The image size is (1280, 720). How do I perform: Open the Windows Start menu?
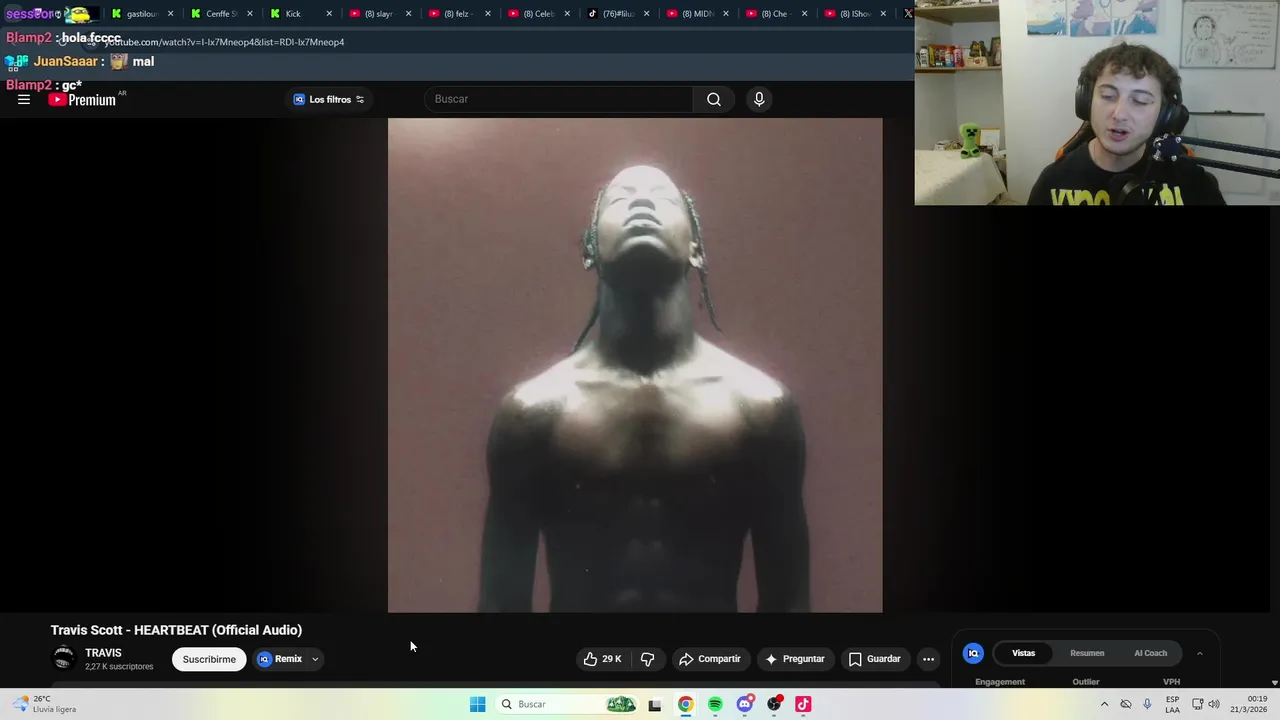pyautogui.click(x=478, y=704)
